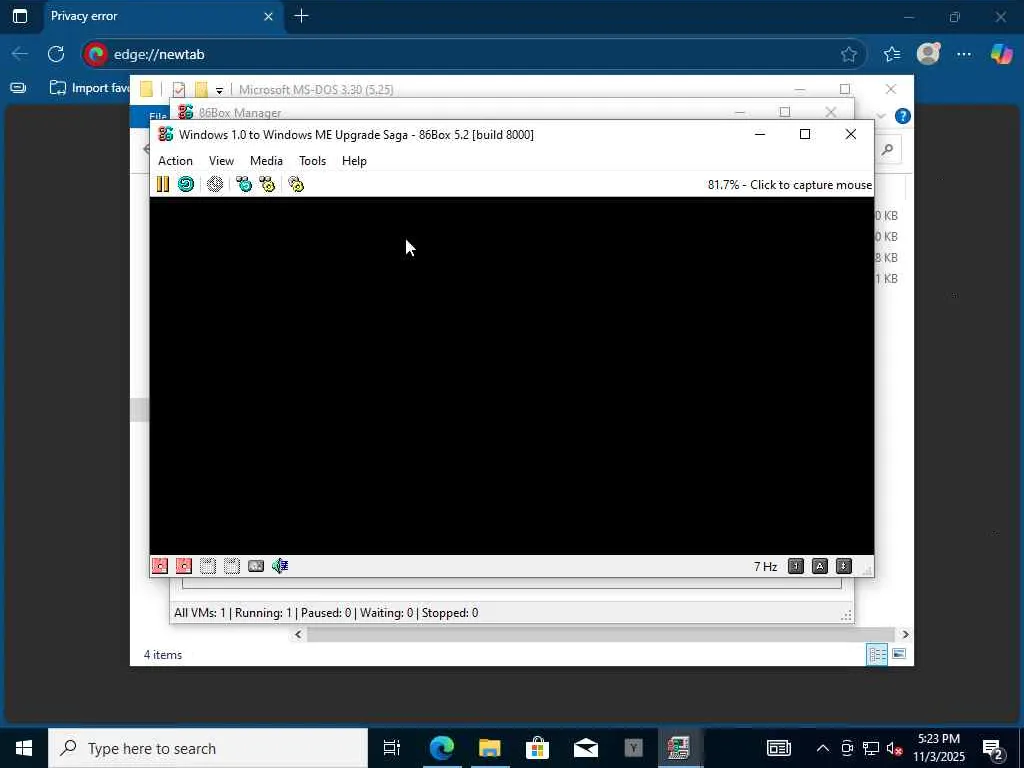
Task: Open the Edge Favorites list icon
Action: pyautogui.click(x=892, y=55)
